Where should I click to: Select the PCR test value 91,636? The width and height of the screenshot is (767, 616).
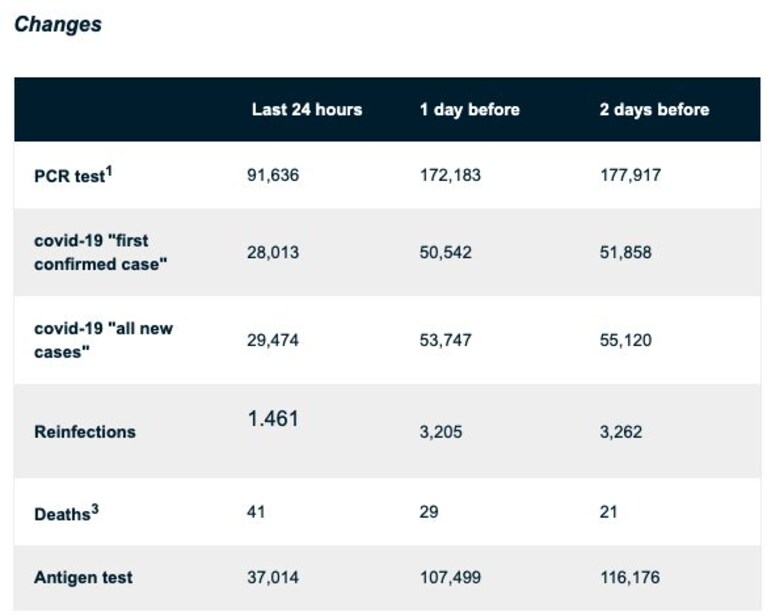pyautogui.click(x=272, y=175)
